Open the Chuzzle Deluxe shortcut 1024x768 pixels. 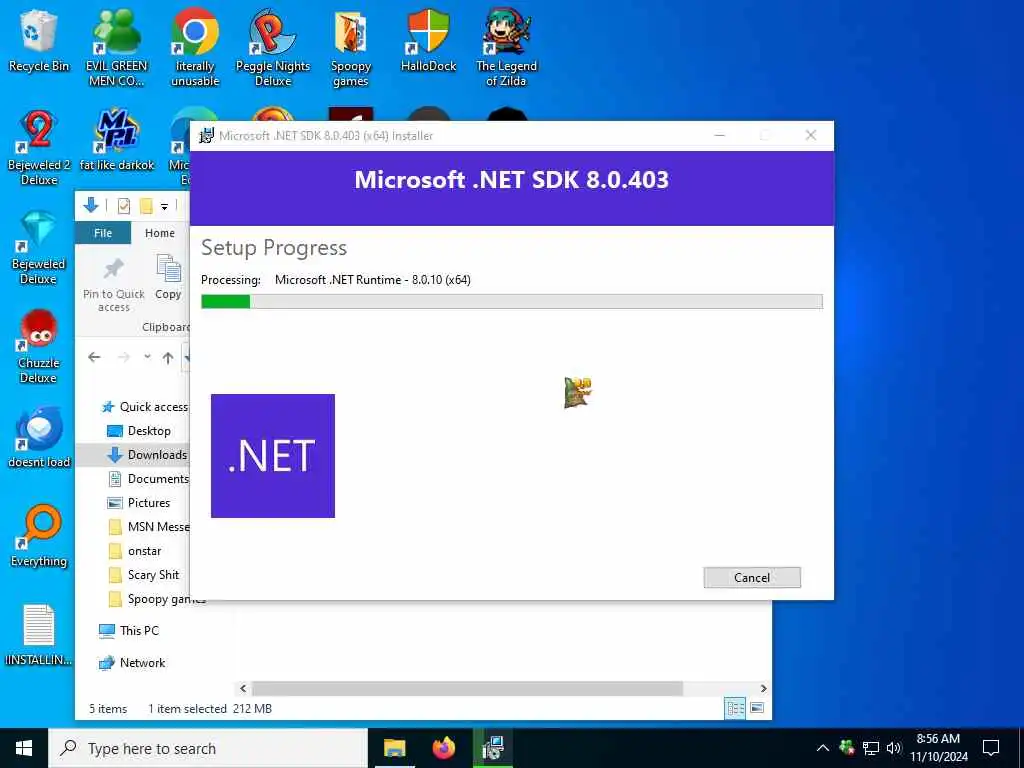pos(39,346)
